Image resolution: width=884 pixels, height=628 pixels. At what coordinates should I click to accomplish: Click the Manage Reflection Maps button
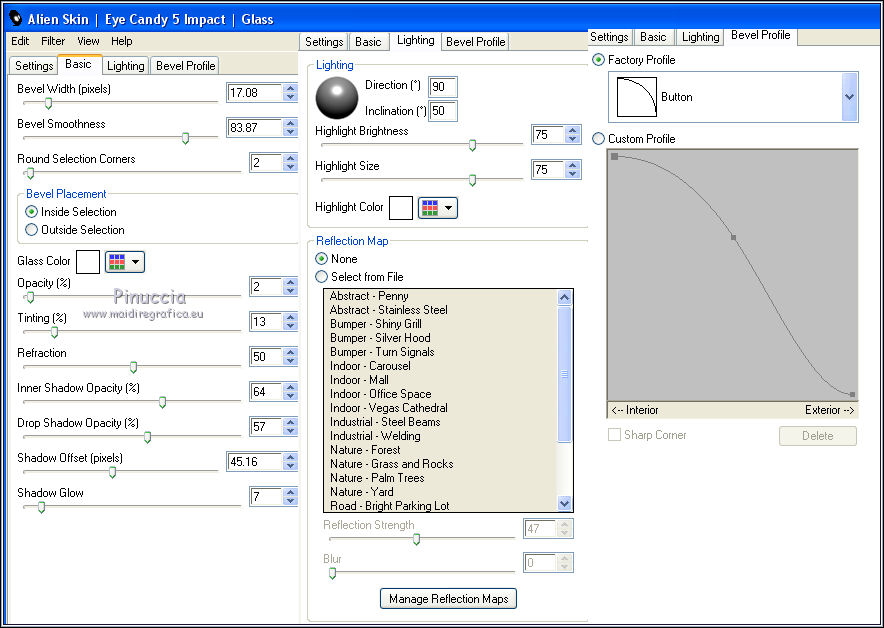(x=448, y=599)
